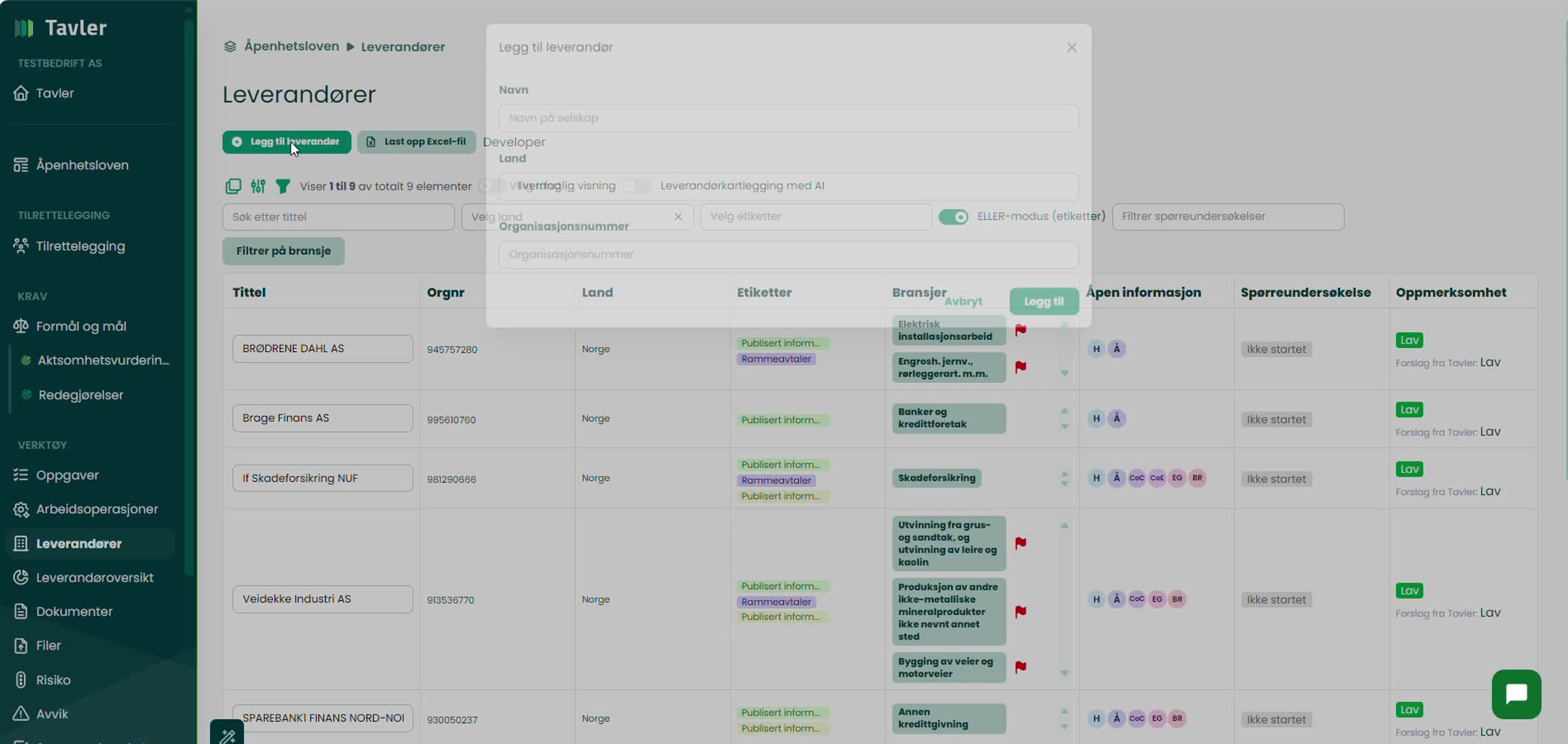Click Last opp Excel-fil button
Image resolution: width=1568 pixels, height=744 pixels.
(416, 142)
